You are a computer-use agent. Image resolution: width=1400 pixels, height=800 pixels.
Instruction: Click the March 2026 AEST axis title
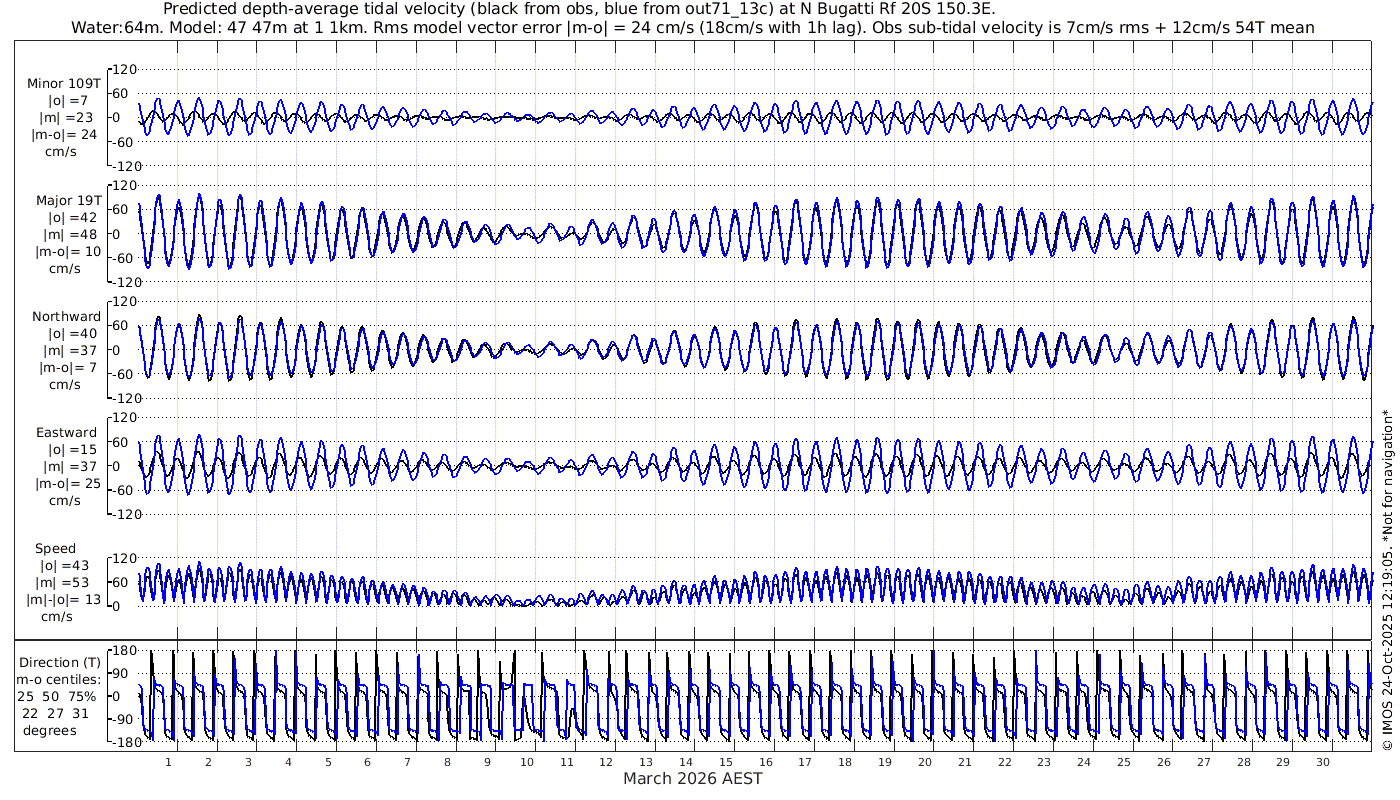tap(692, 779)
